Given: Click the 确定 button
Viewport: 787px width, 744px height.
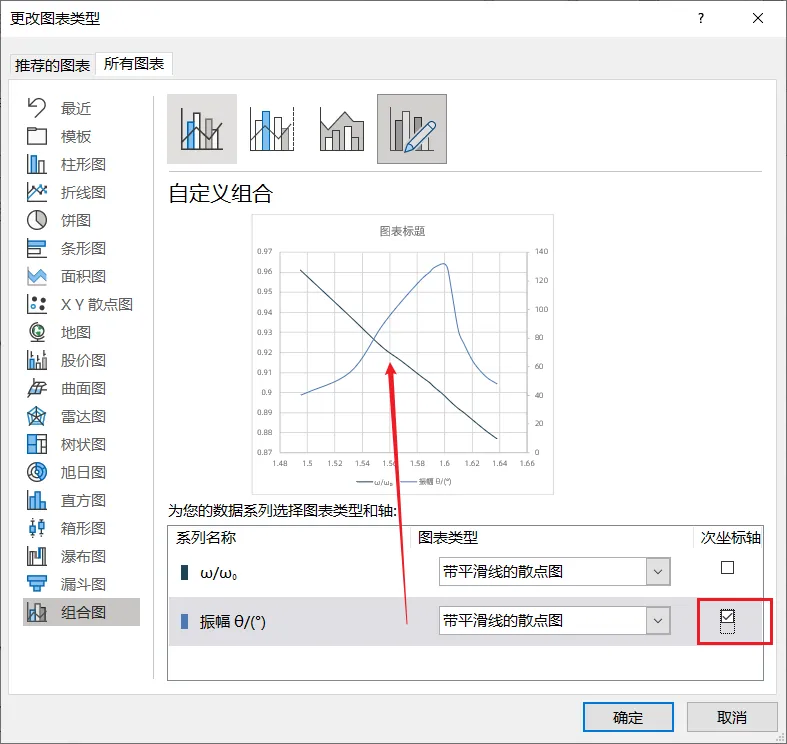Looking at the screenshot, I should 628,717.
